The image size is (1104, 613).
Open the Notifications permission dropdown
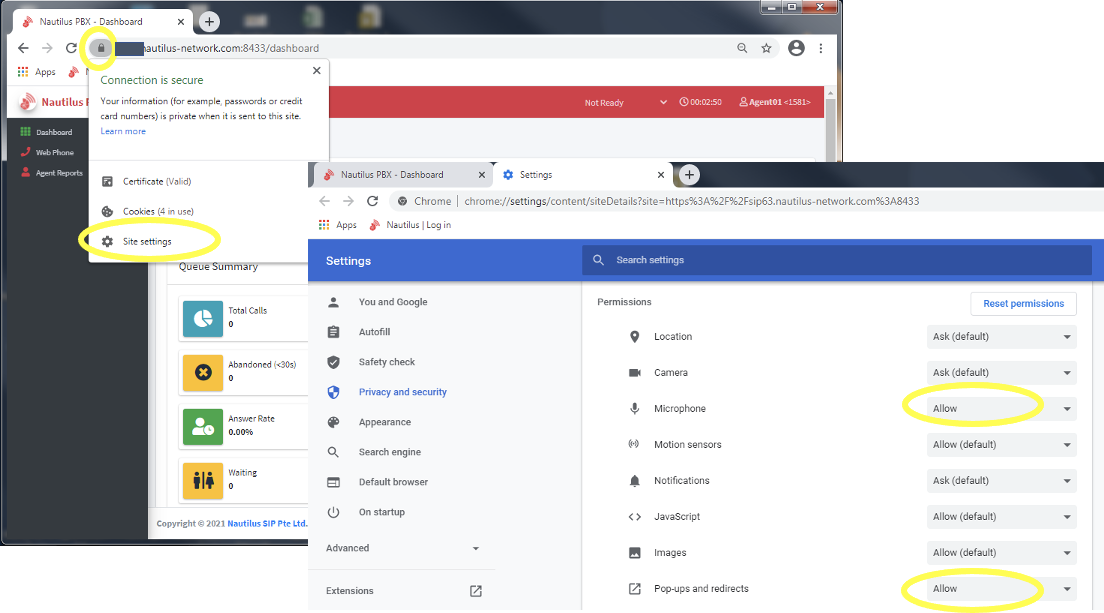(x=1001, y=481)
